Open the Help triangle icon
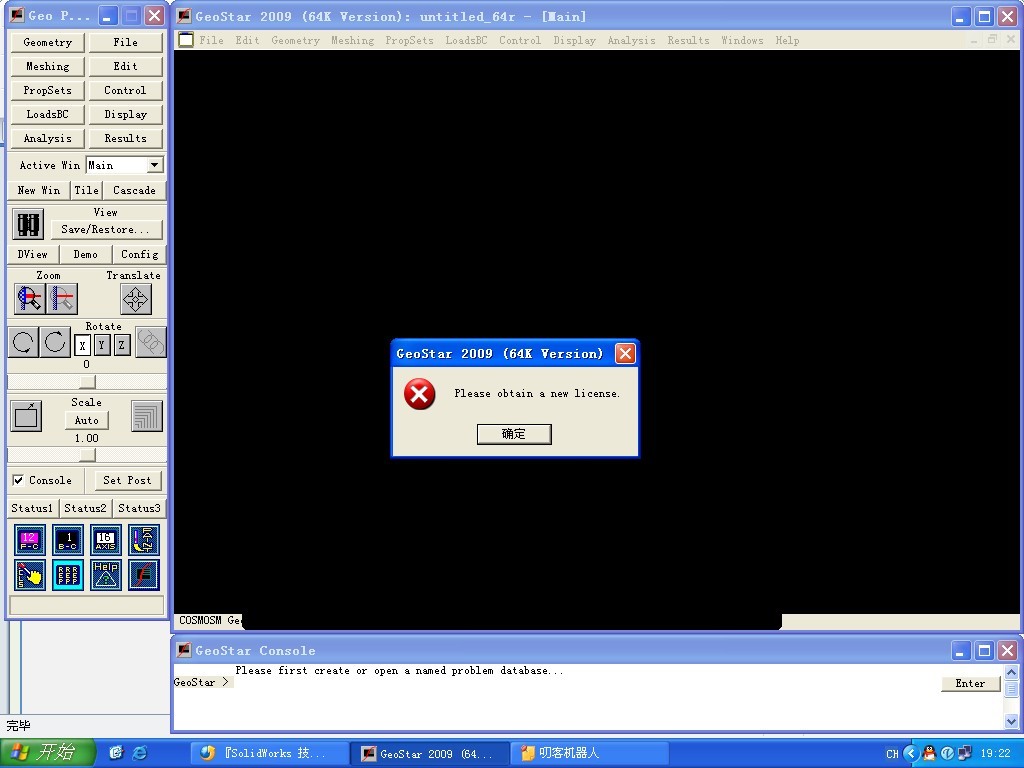Viewport: 1024px width, 768px height. (x=105, y=575)
